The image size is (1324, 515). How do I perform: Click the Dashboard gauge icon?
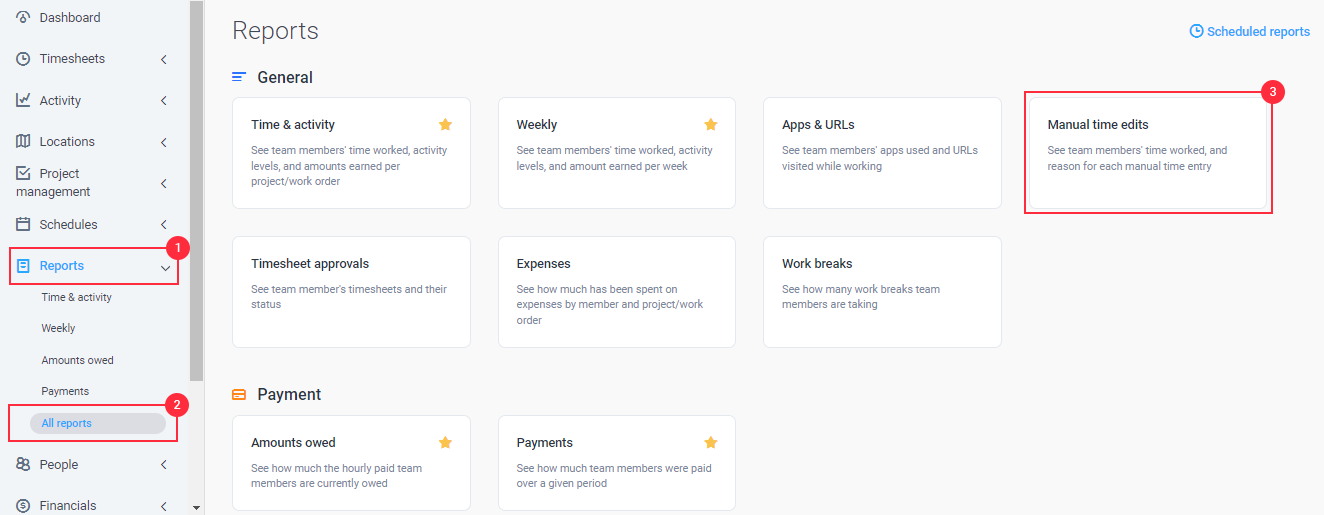click(23, 18)
